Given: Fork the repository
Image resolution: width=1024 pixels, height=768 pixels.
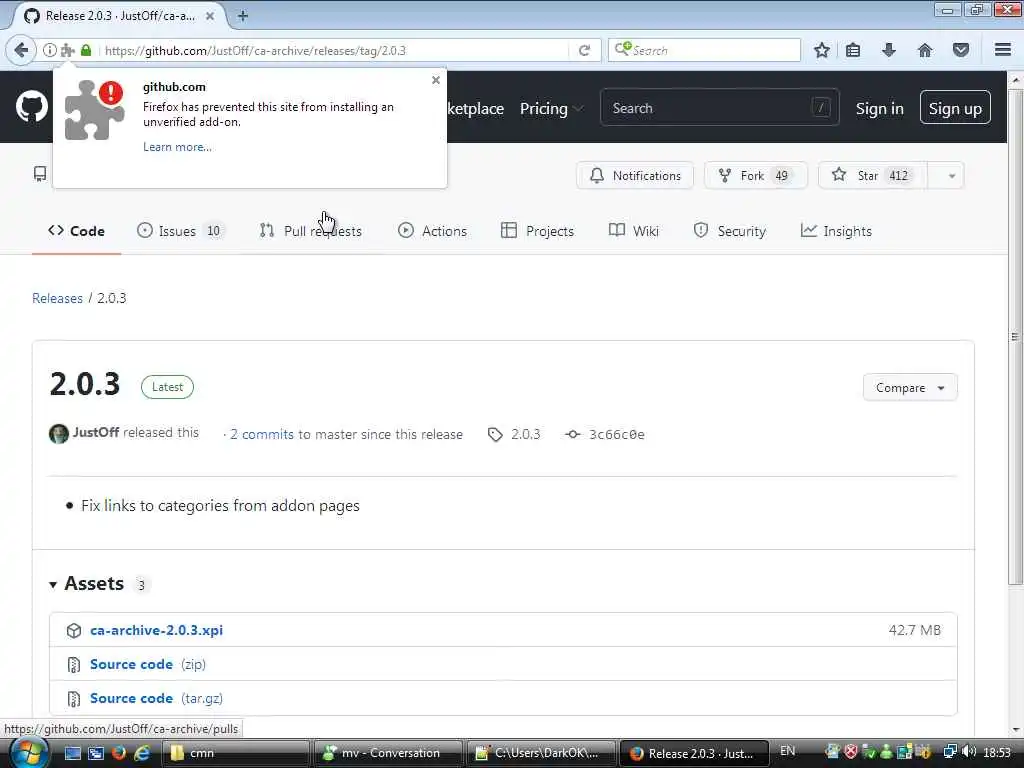Looking at the screenshot, I should pyautogui.click(x=756, y=176).
